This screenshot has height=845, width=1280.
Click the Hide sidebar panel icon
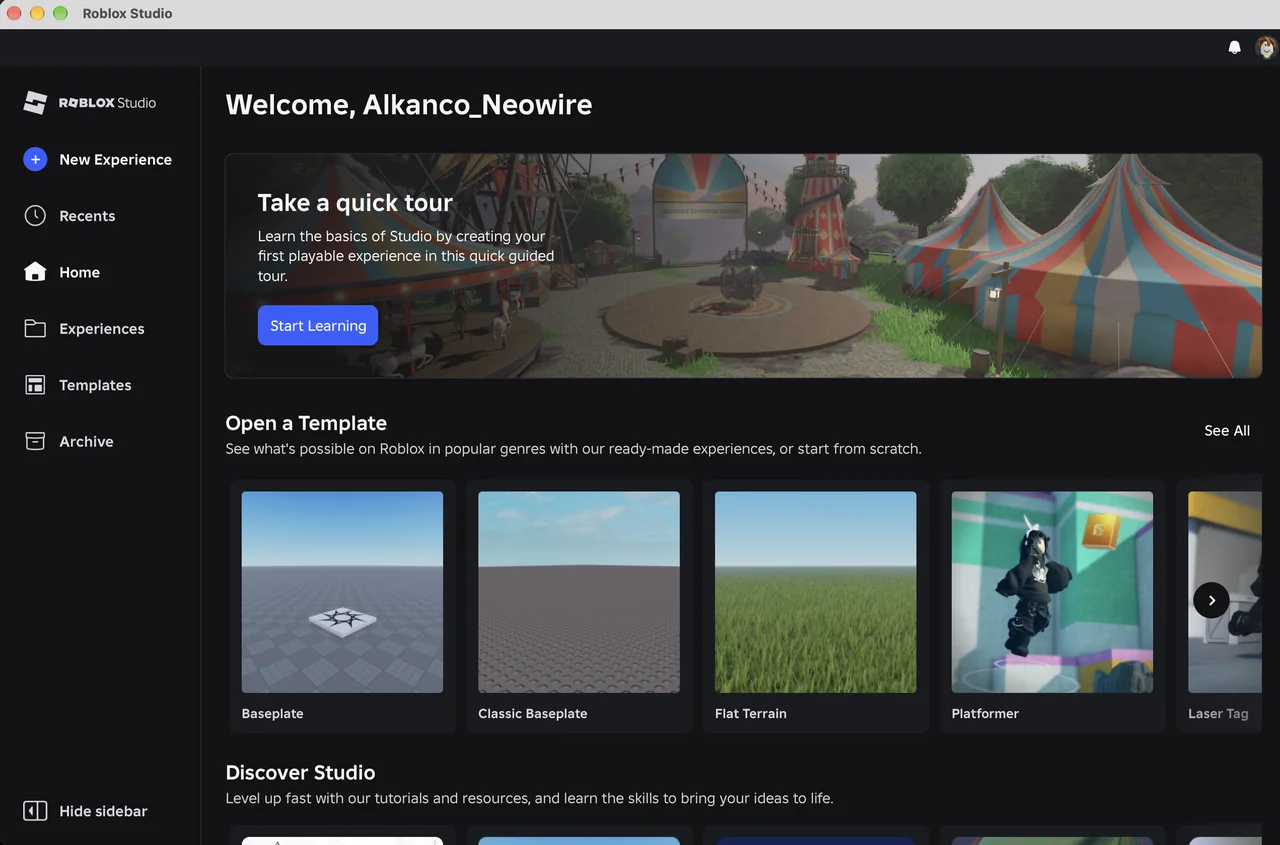[x=35, y=811]
